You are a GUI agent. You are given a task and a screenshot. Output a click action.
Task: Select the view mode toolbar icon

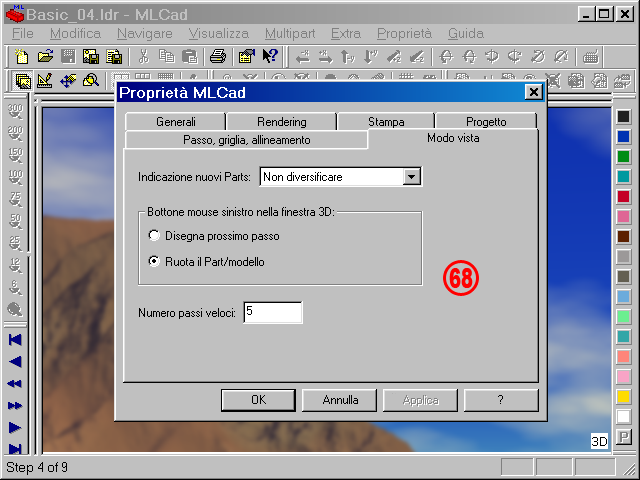(23, 81)
